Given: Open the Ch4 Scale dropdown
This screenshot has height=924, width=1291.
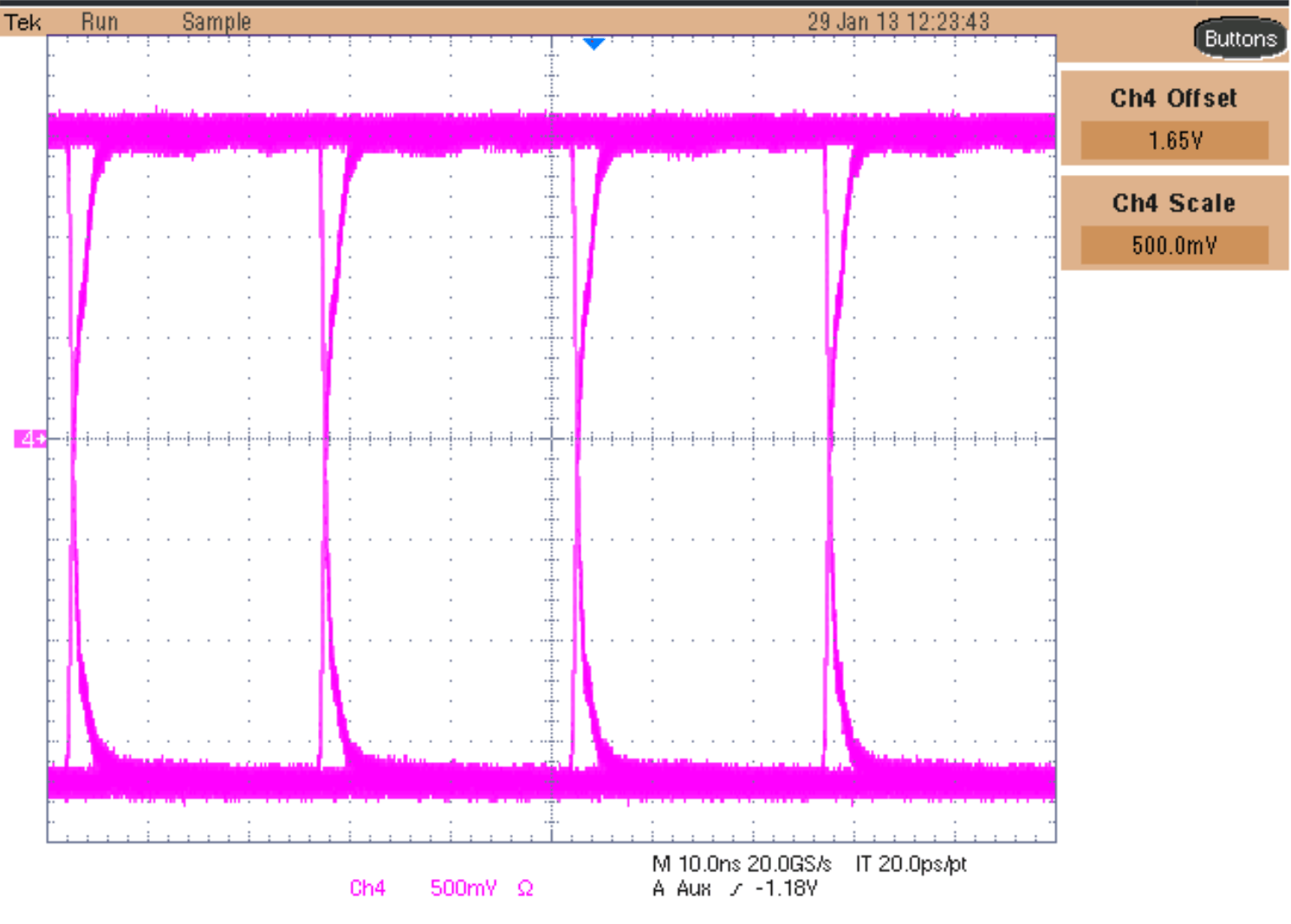Looking at the screenshot, I should pos(1174,203).
